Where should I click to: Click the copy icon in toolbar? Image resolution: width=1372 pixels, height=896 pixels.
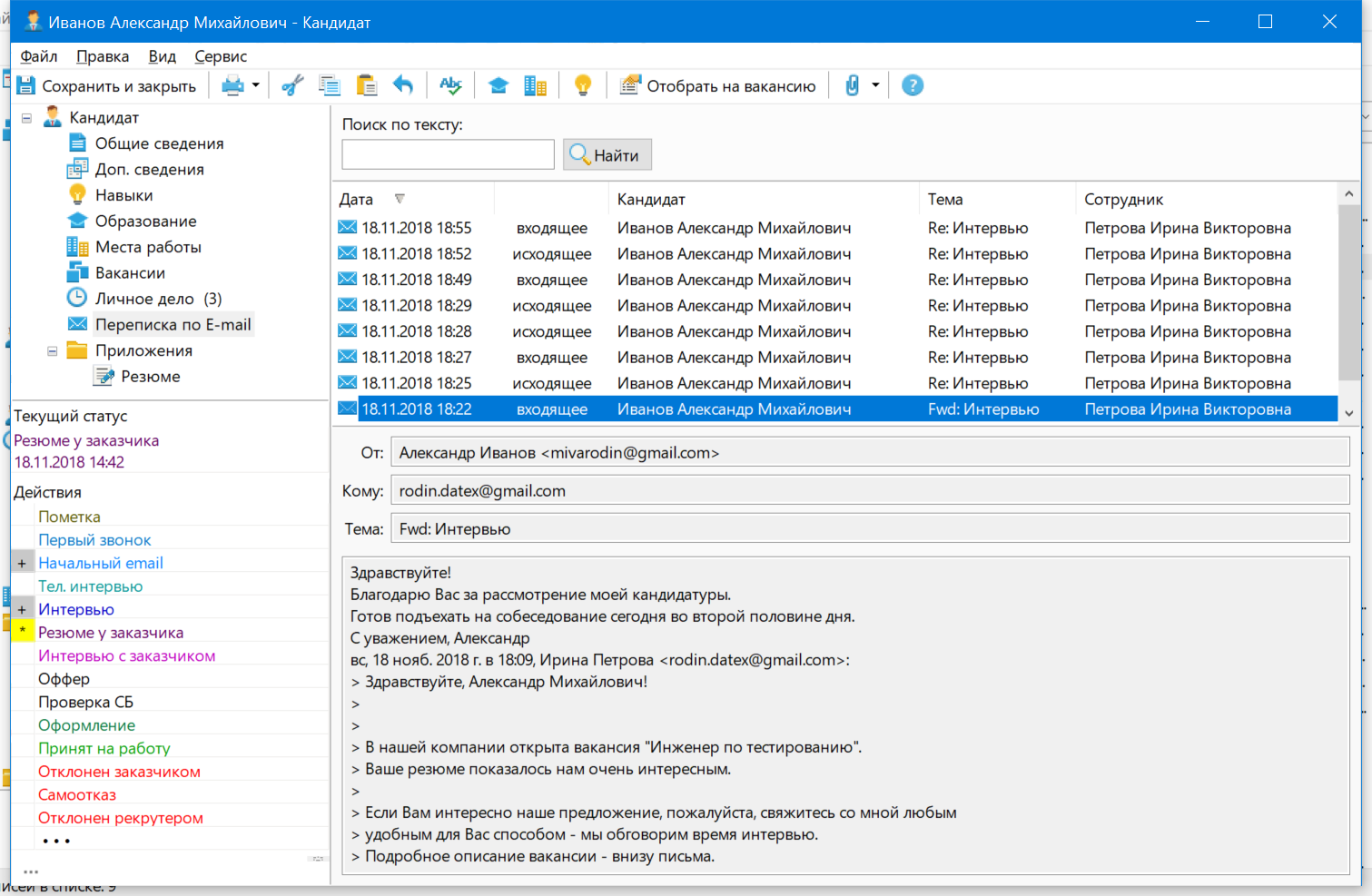(x=329, y=86)
